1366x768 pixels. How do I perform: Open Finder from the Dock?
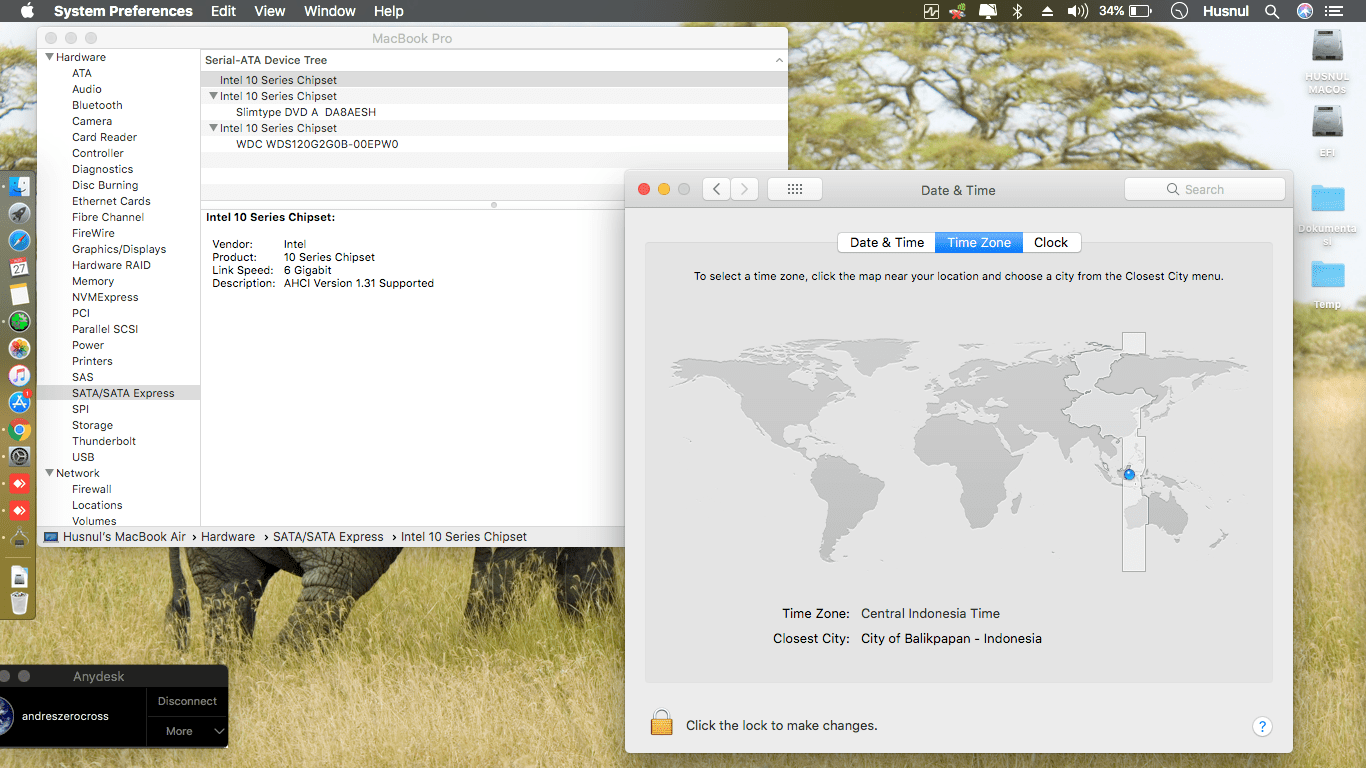[x=19, y=187]
